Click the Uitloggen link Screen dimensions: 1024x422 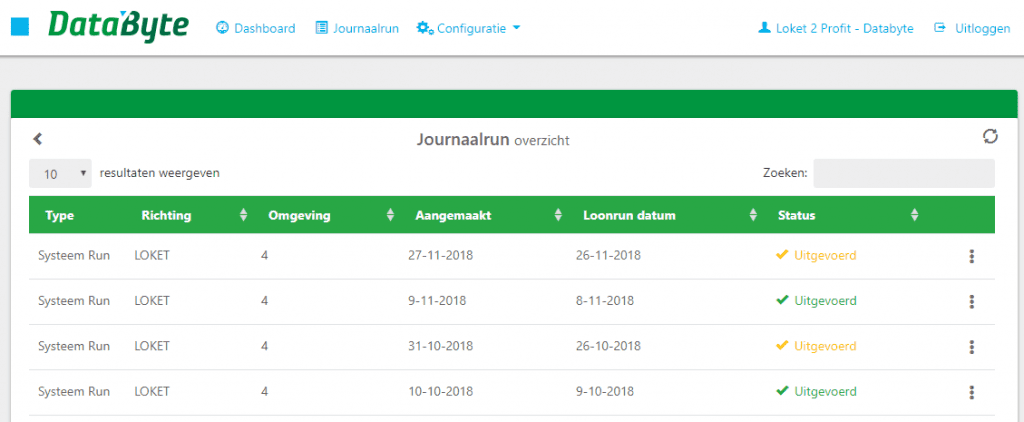click(x=973, y=28)
